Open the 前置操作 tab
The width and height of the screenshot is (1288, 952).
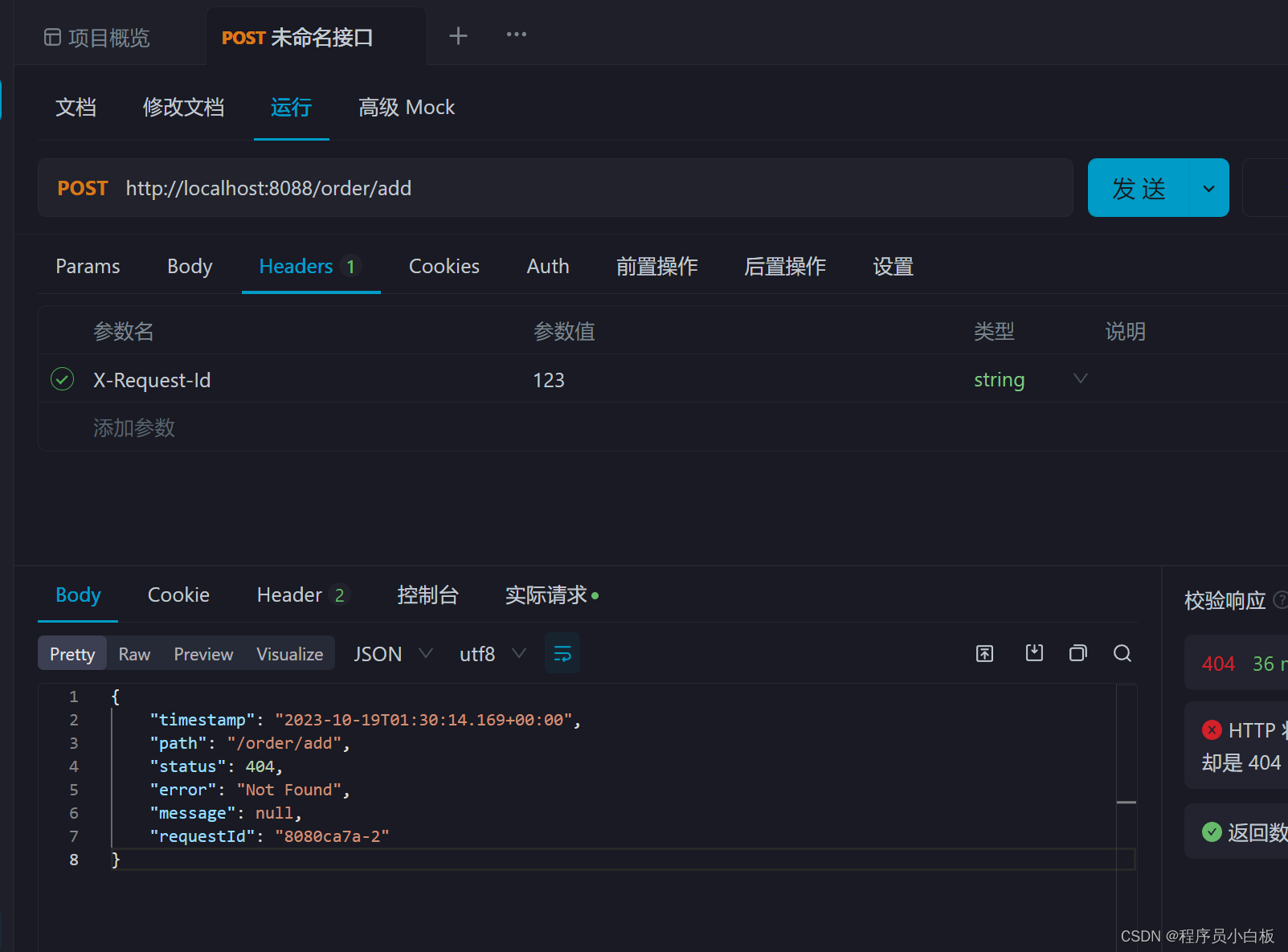click(x=656, y=267)
